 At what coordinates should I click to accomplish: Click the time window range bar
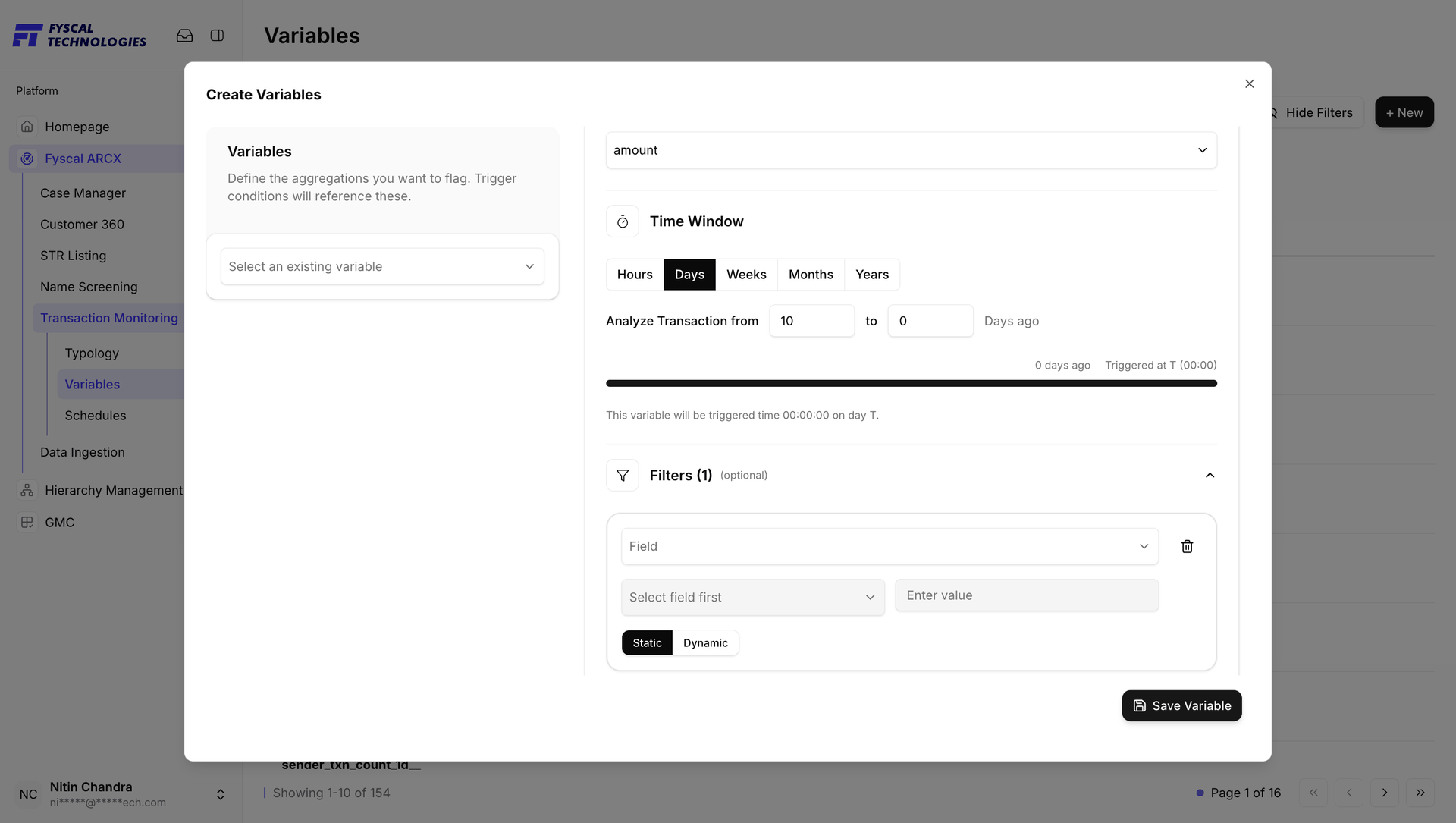[912, 384]
